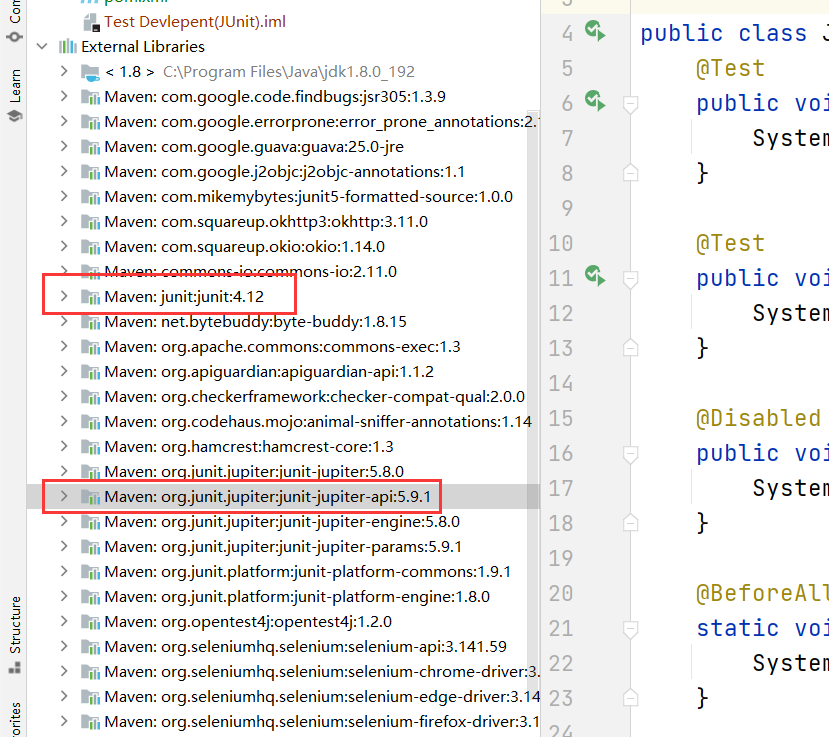This screenshot has height=737, width=829.
Task: Fold method body at line 11
Action: [x=630, y=279]
